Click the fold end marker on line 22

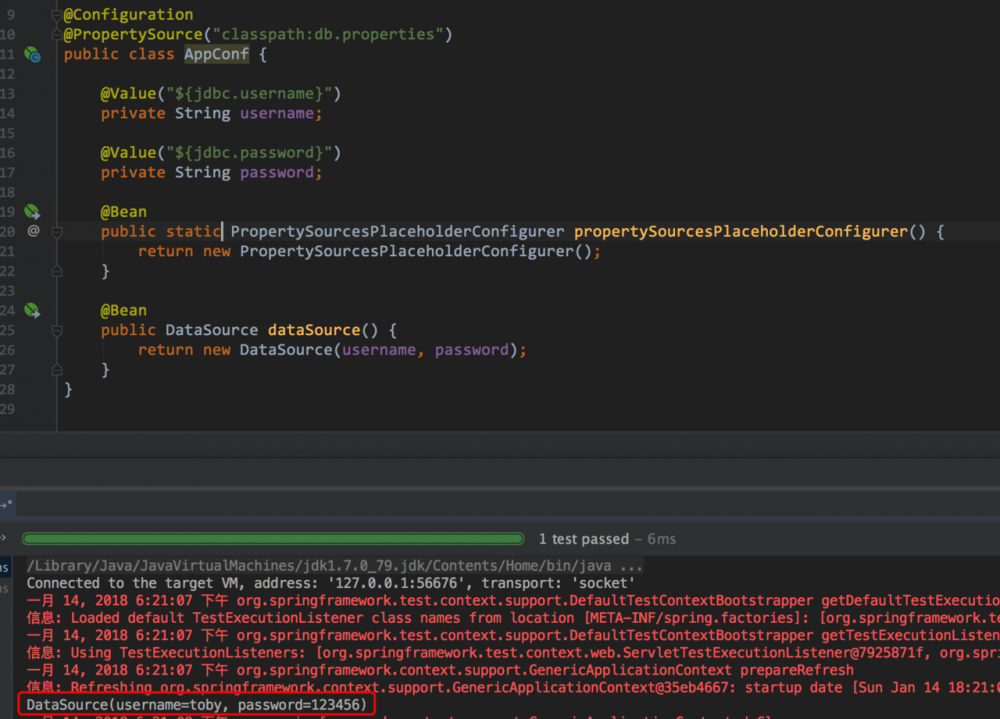57,272
